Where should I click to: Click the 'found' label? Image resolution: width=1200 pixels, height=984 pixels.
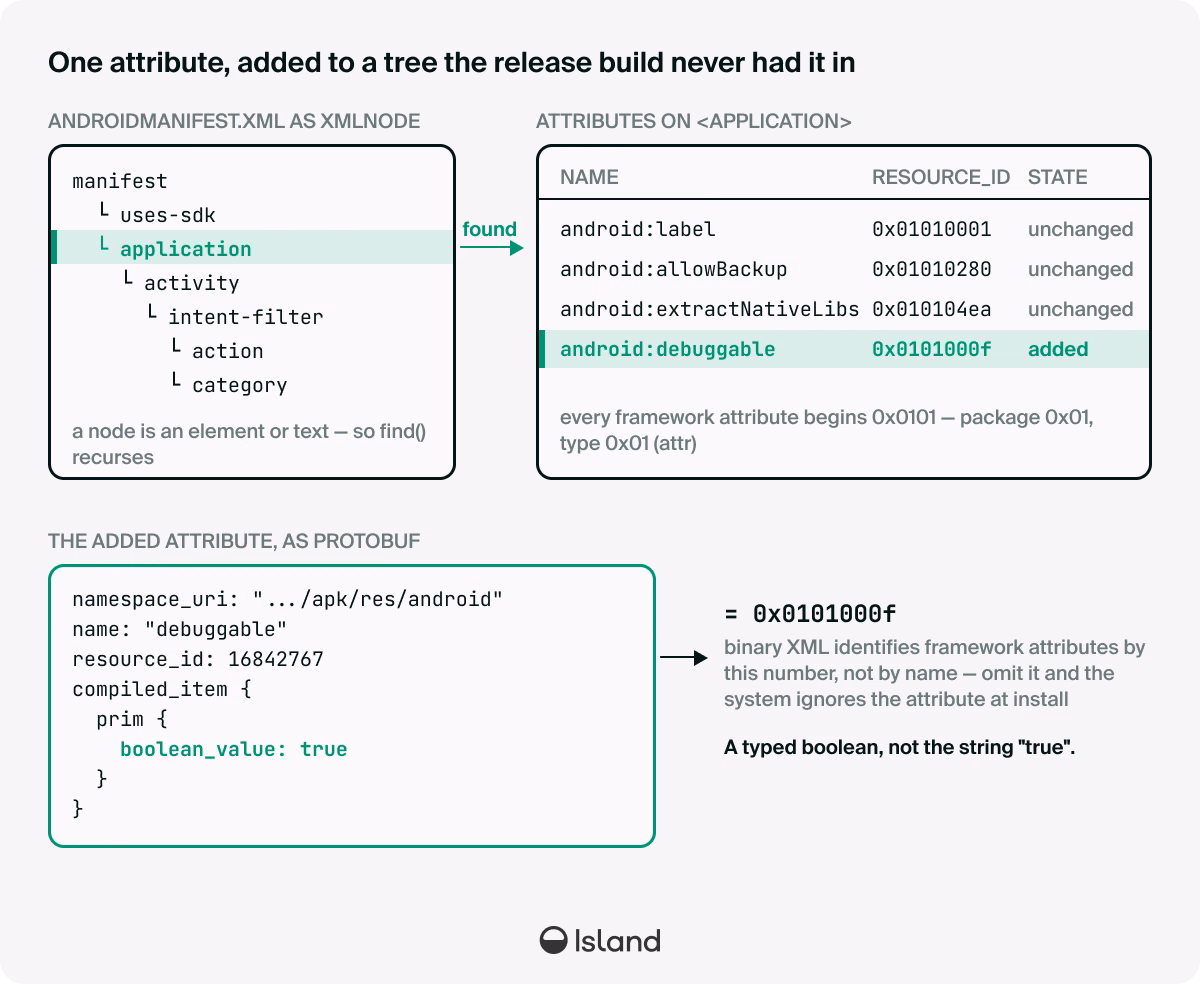(489, 229)
